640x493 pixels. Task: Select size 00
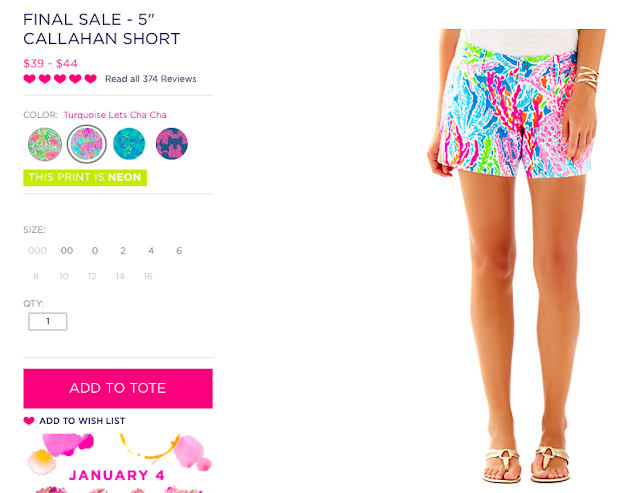[67, 251]
